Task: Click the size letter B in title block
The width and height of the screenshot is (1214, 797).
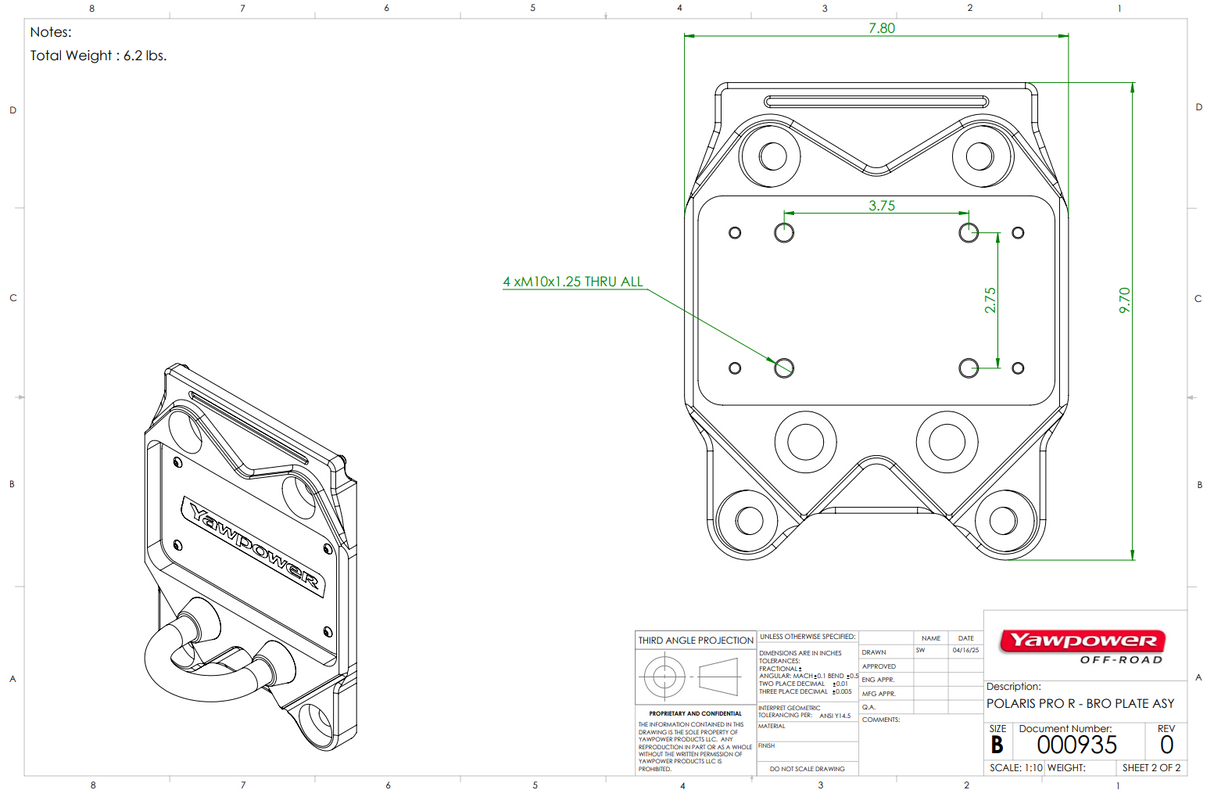Action: [x=996, y=746]
